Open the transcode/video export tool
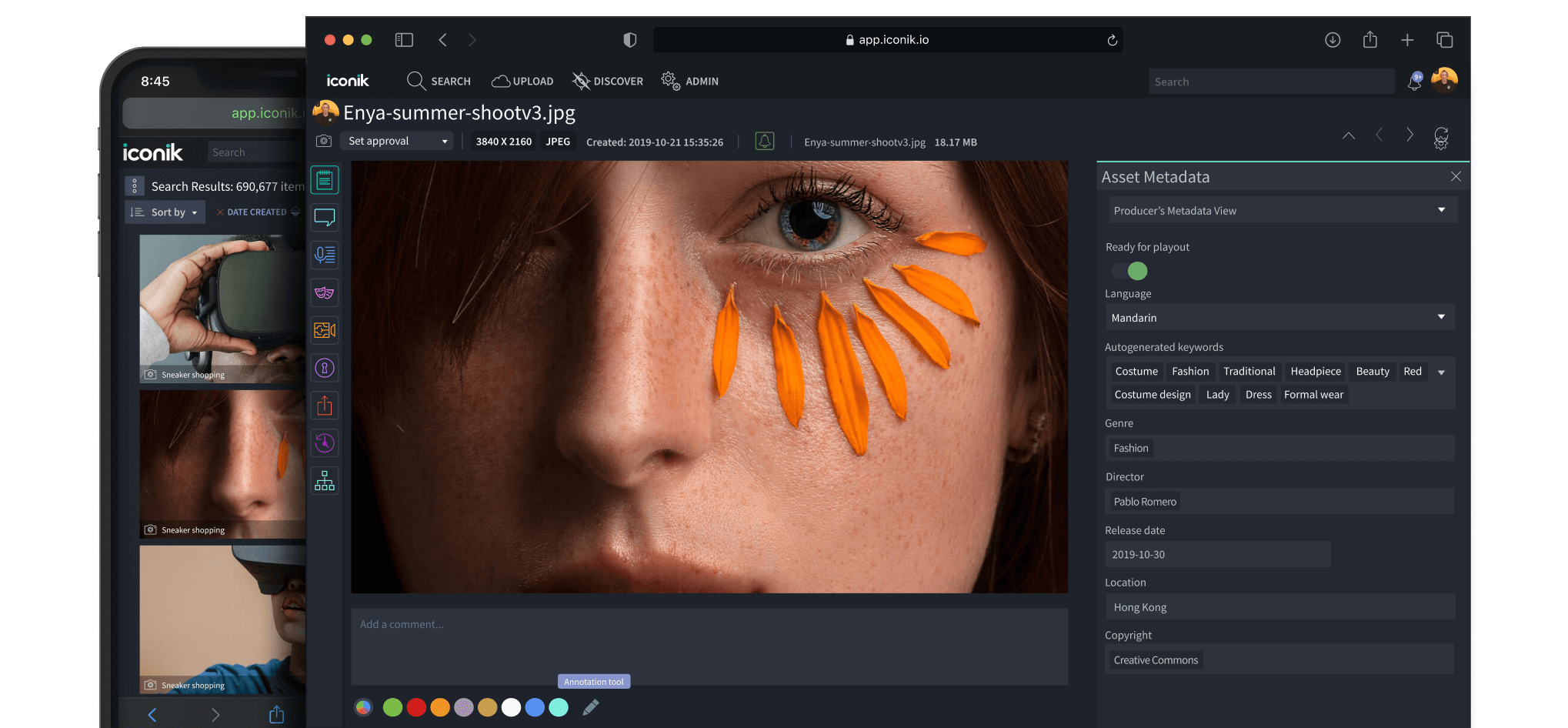The width and height of the screenshot is (1568, 728). [325, 330]
